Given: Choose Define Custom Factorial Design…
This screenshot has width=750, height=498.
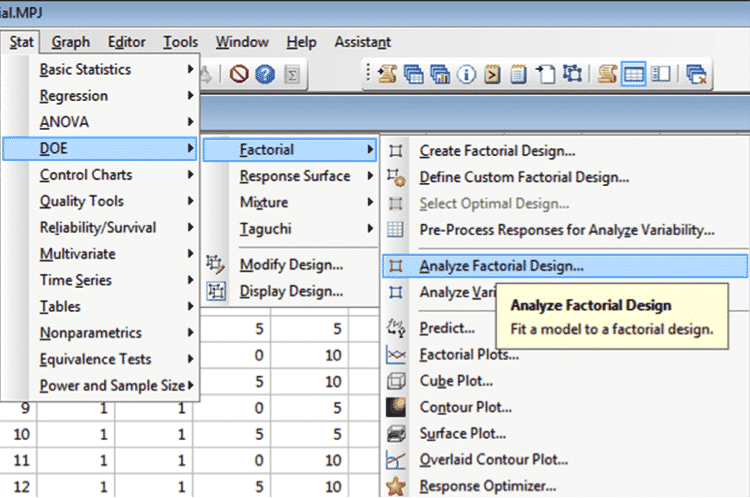Looking at the screenshot, I should [565, 177].
